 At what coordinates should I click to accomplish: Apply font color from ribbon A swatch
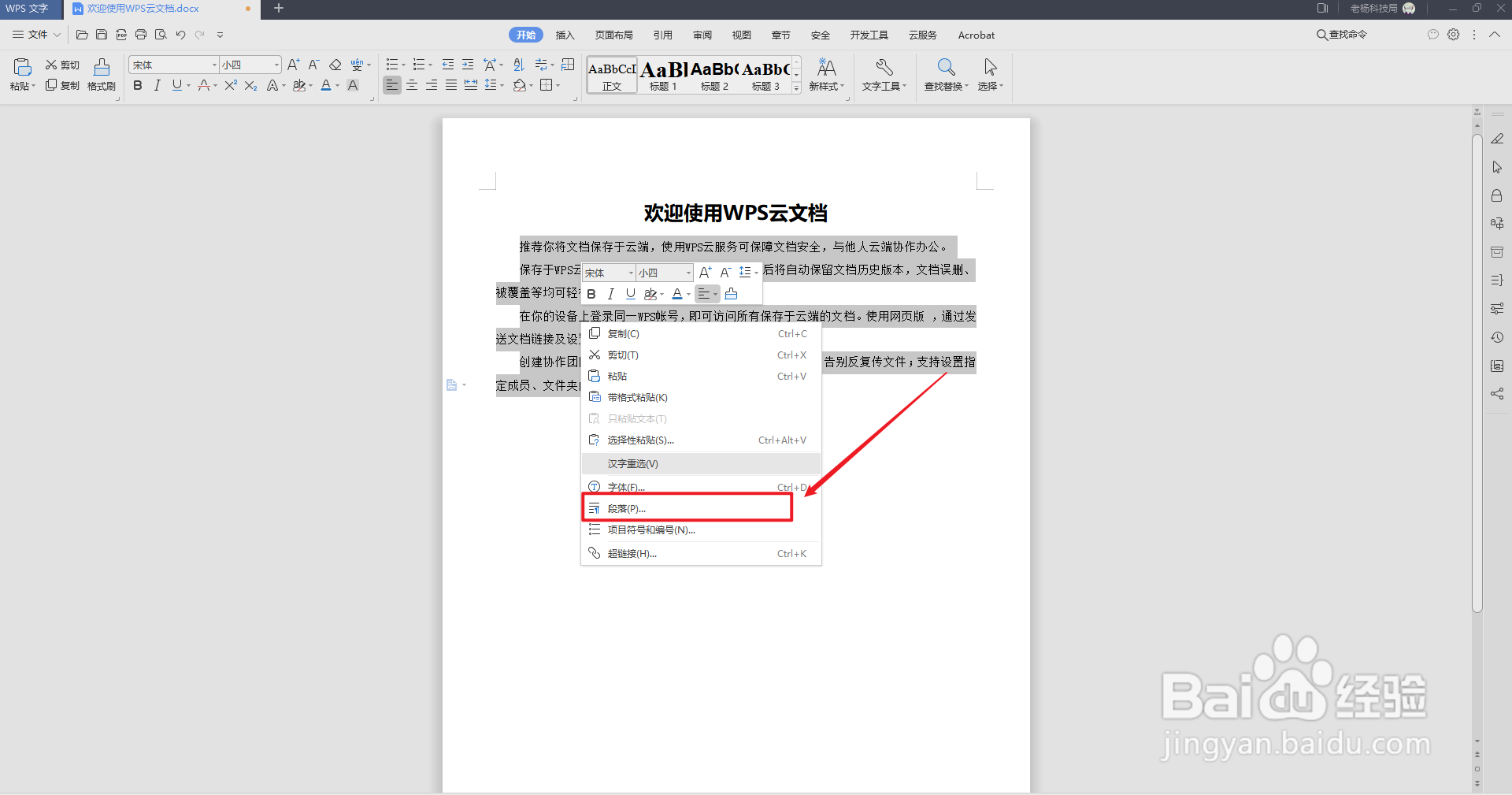pyautogui.click(x=326, y=85)
